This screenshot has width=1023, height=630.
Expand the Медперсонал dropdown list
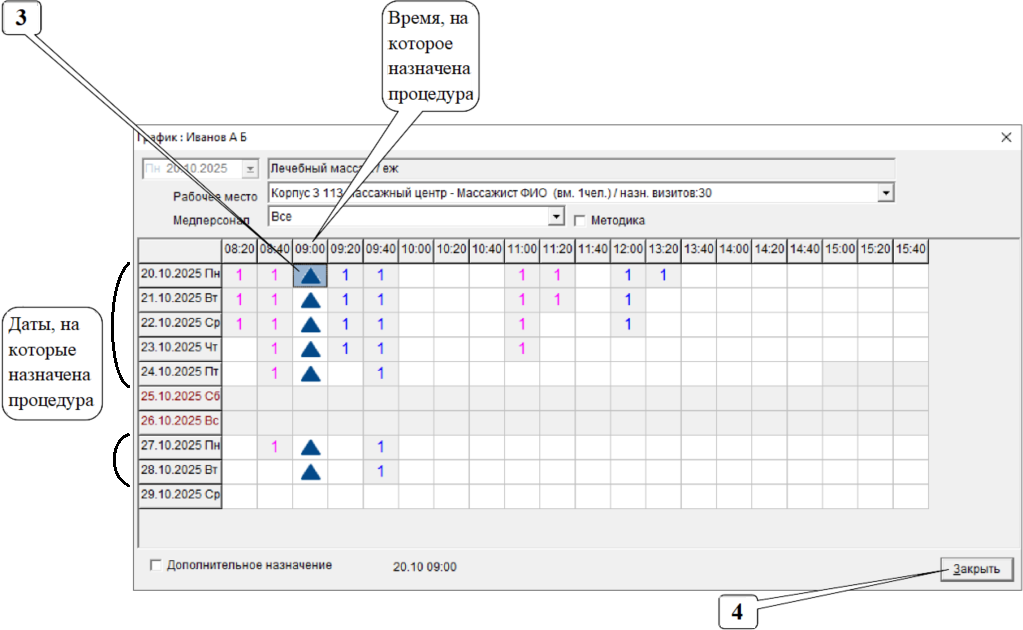[x=557, y=216]
